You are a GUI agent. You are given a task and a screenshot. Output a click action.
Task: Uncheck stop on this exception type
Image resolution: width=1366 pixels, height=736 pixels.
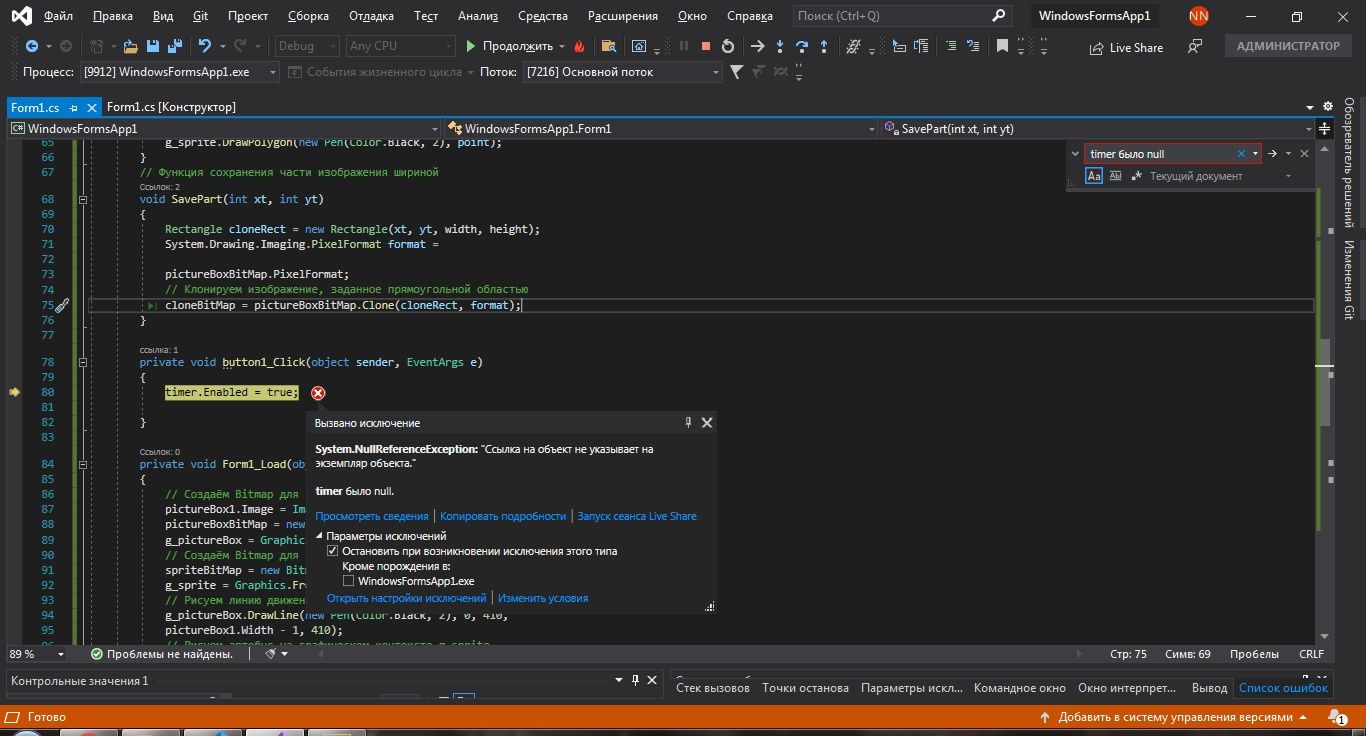coord(333,551)
